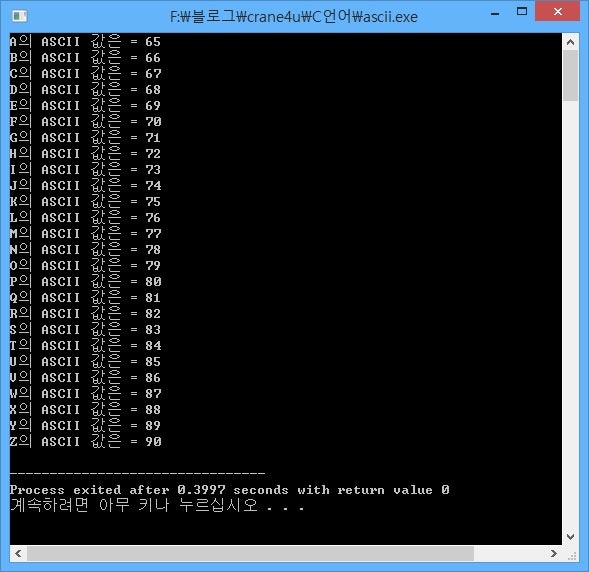The height and width of the screenshot is (572, 589).
Task: Click the line showing D ASCII value 68
Action: tap(86, 89)
